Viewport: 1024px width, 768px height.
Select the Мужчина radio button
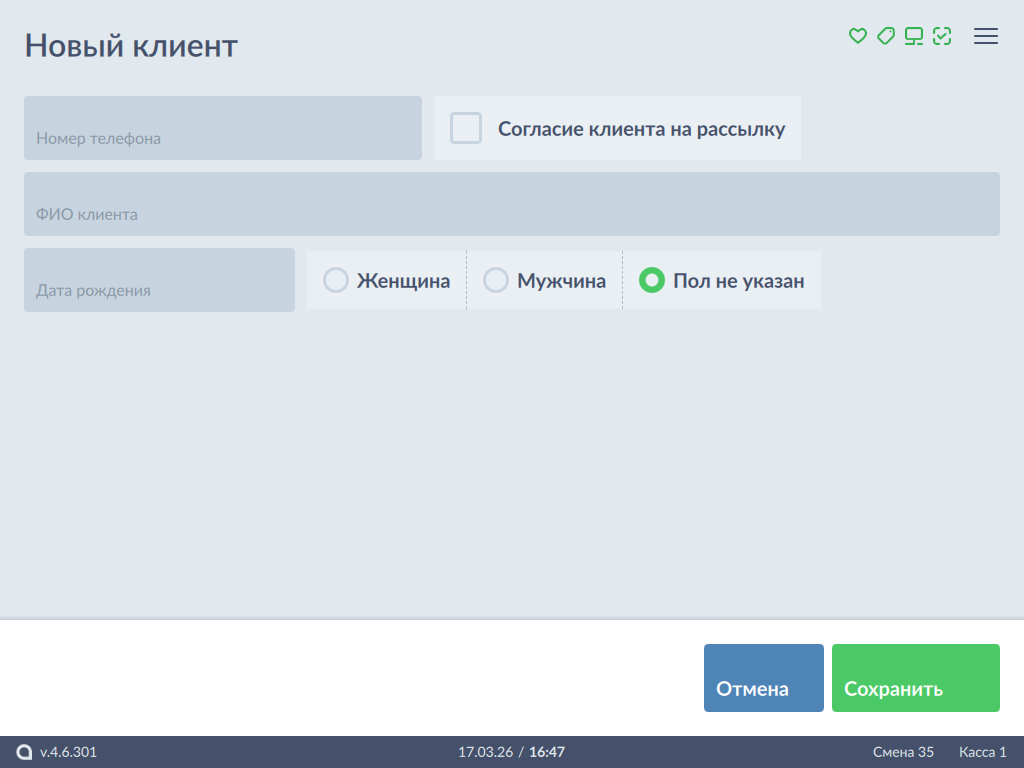(x=496, y=280)
